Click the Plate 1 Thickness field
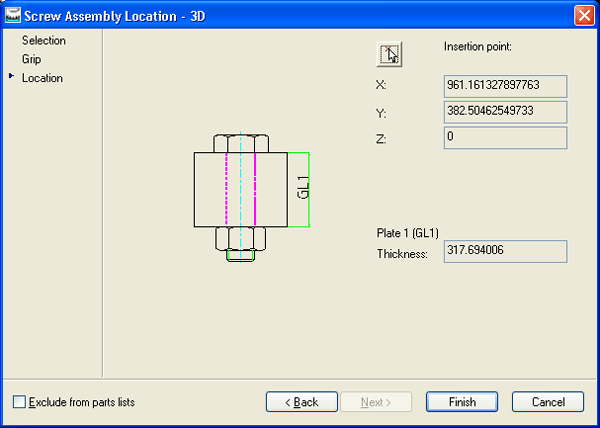The width and height of the screenshot is (600, 428). pyautogui.click(x=505, y=251)
